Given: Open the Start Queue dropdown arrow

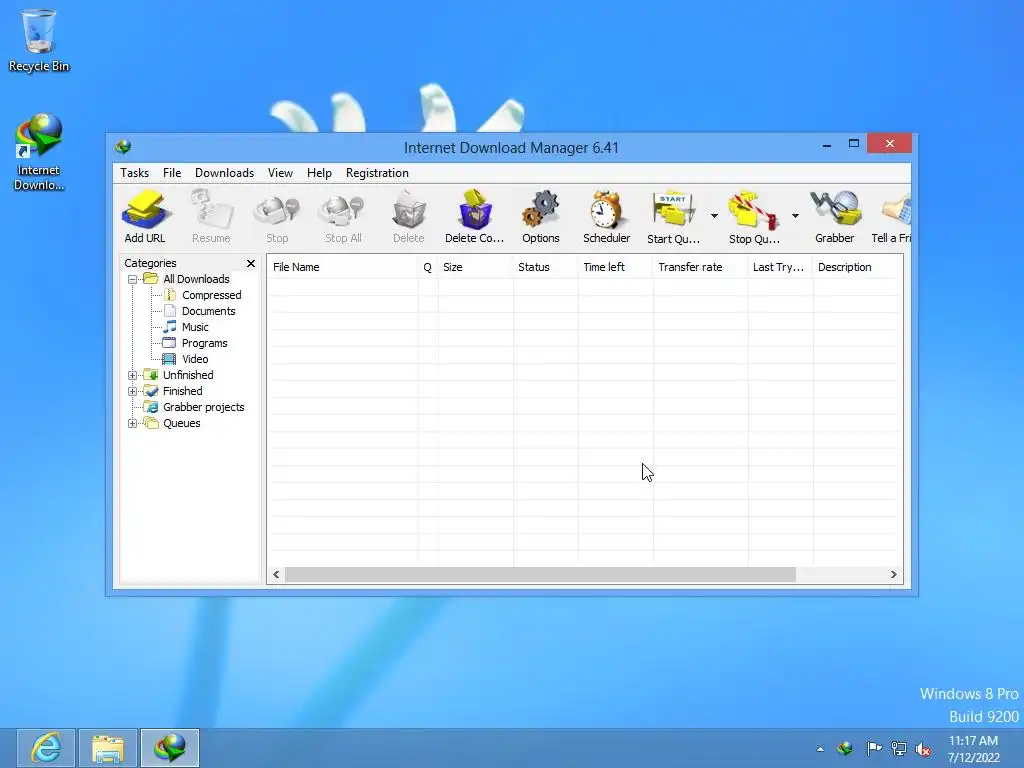Looking at the screenshot, I should [x=714, y=216].
